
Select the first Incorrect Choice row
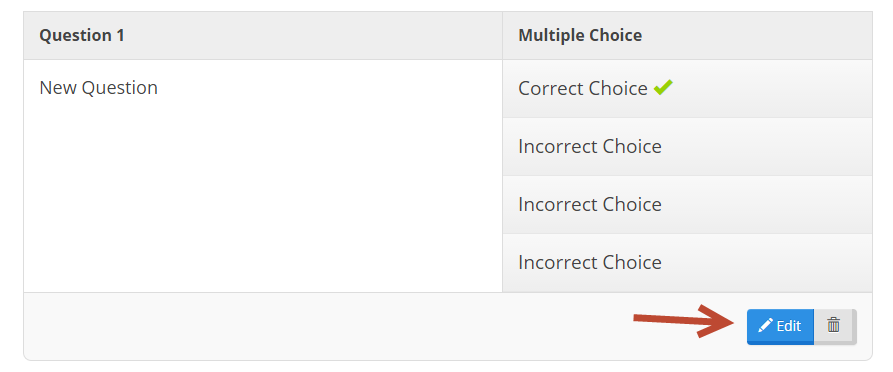tap(687, 146)
